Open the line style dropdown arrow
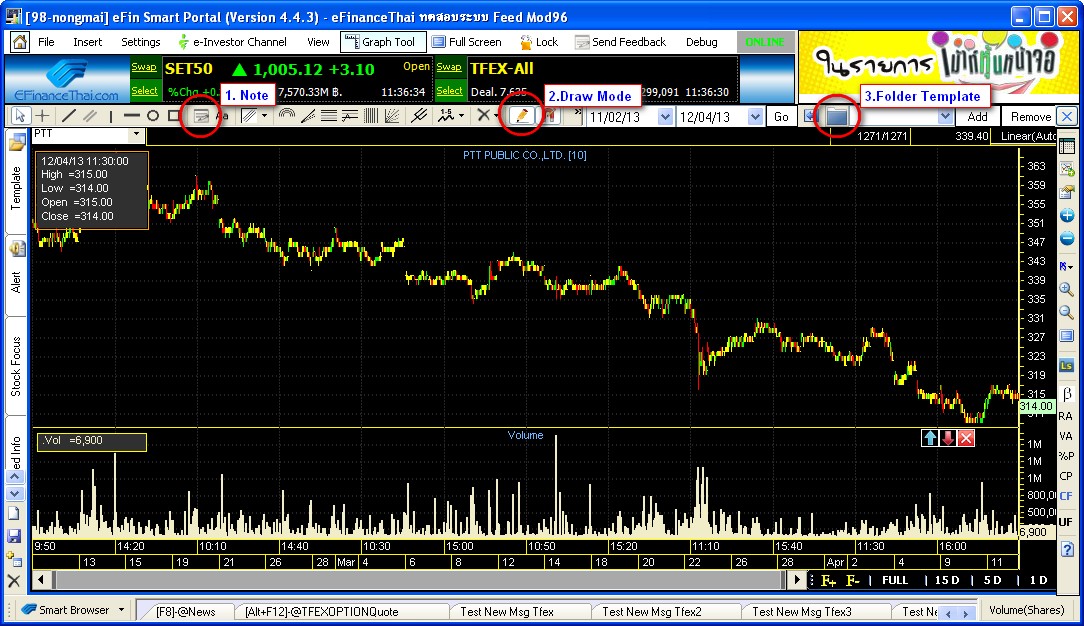Screen dimensions: 1084x626 coord(264,116)
